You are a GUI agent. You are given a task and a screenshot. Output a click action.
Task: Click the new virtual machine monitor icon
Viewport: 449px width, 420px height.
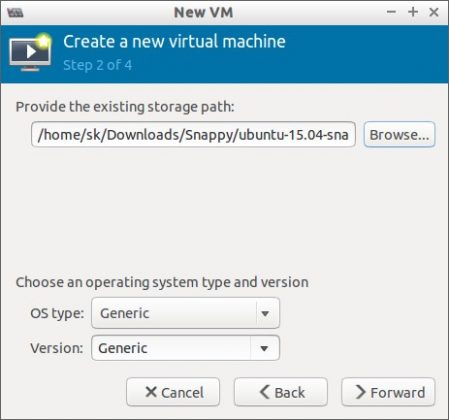pos(30,52)
